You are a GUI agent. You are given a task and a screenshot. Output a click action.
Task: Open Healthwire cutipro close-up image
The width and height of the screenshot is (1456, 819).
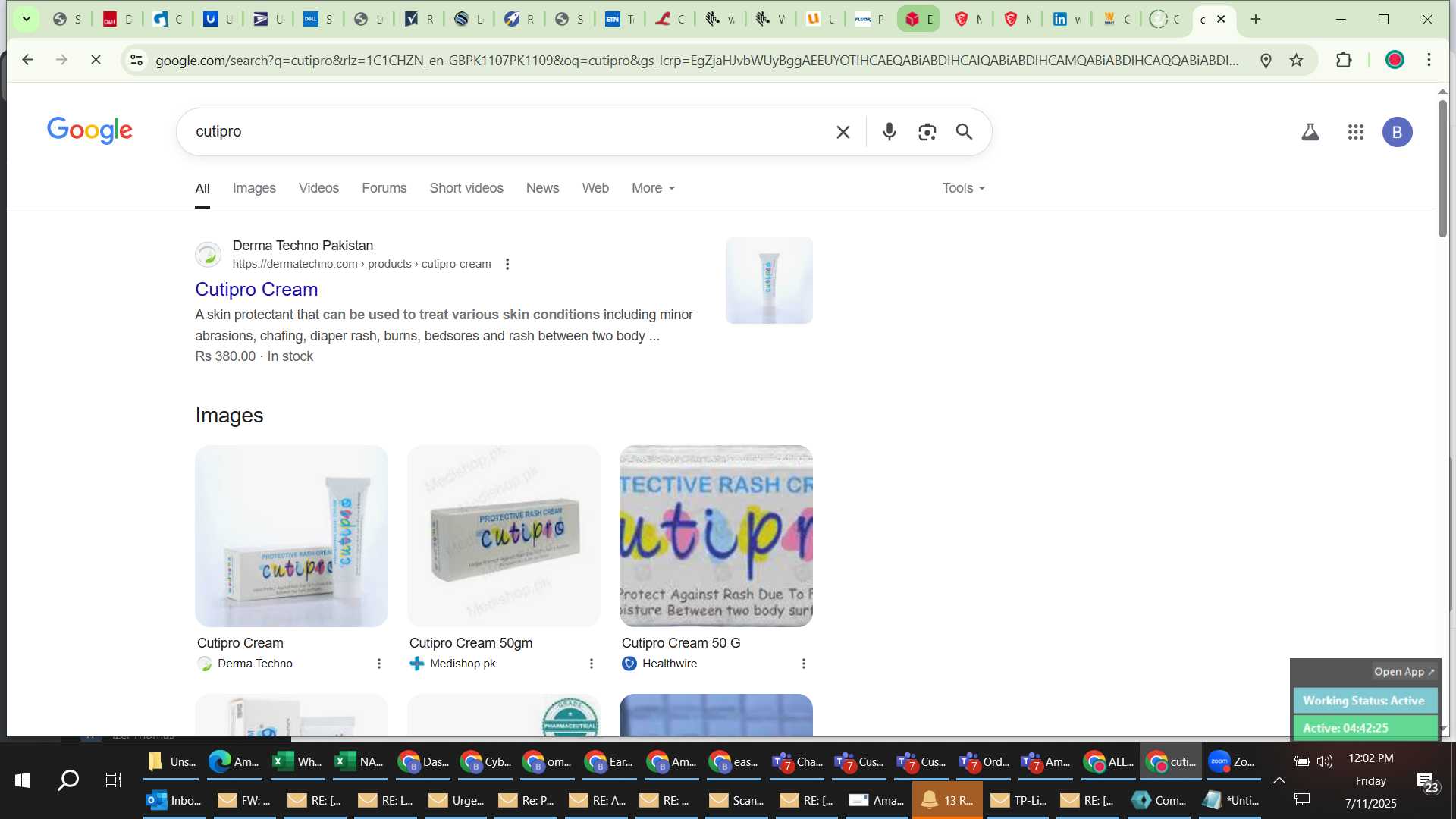click(716, 536)
